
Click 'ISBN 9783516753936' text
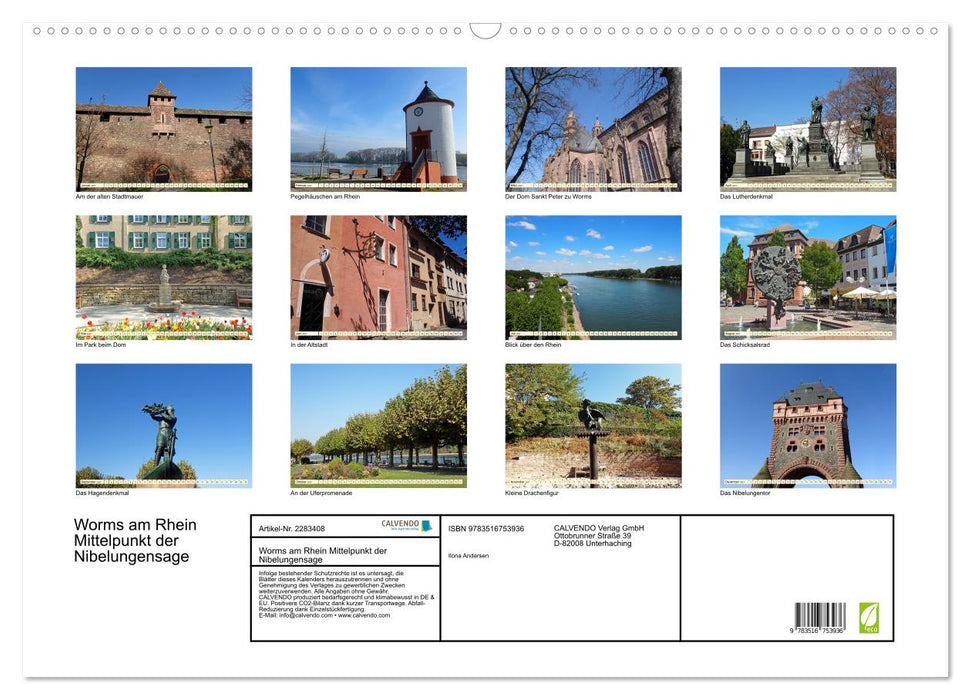pyautogui.click(x=486, y=528)
